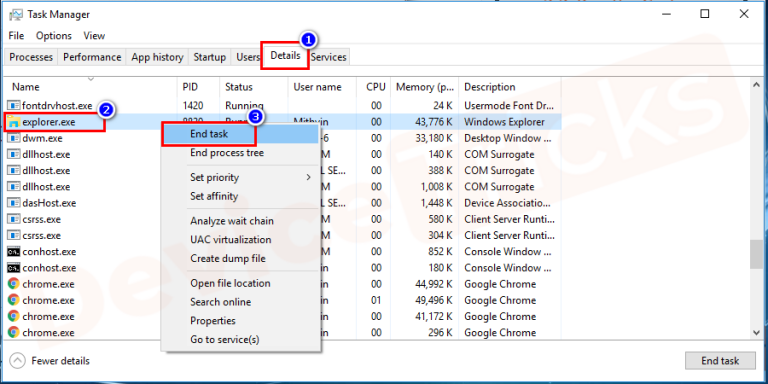
Task: Click the Chrome icon in the 296 K row
Action: (13, 333)
